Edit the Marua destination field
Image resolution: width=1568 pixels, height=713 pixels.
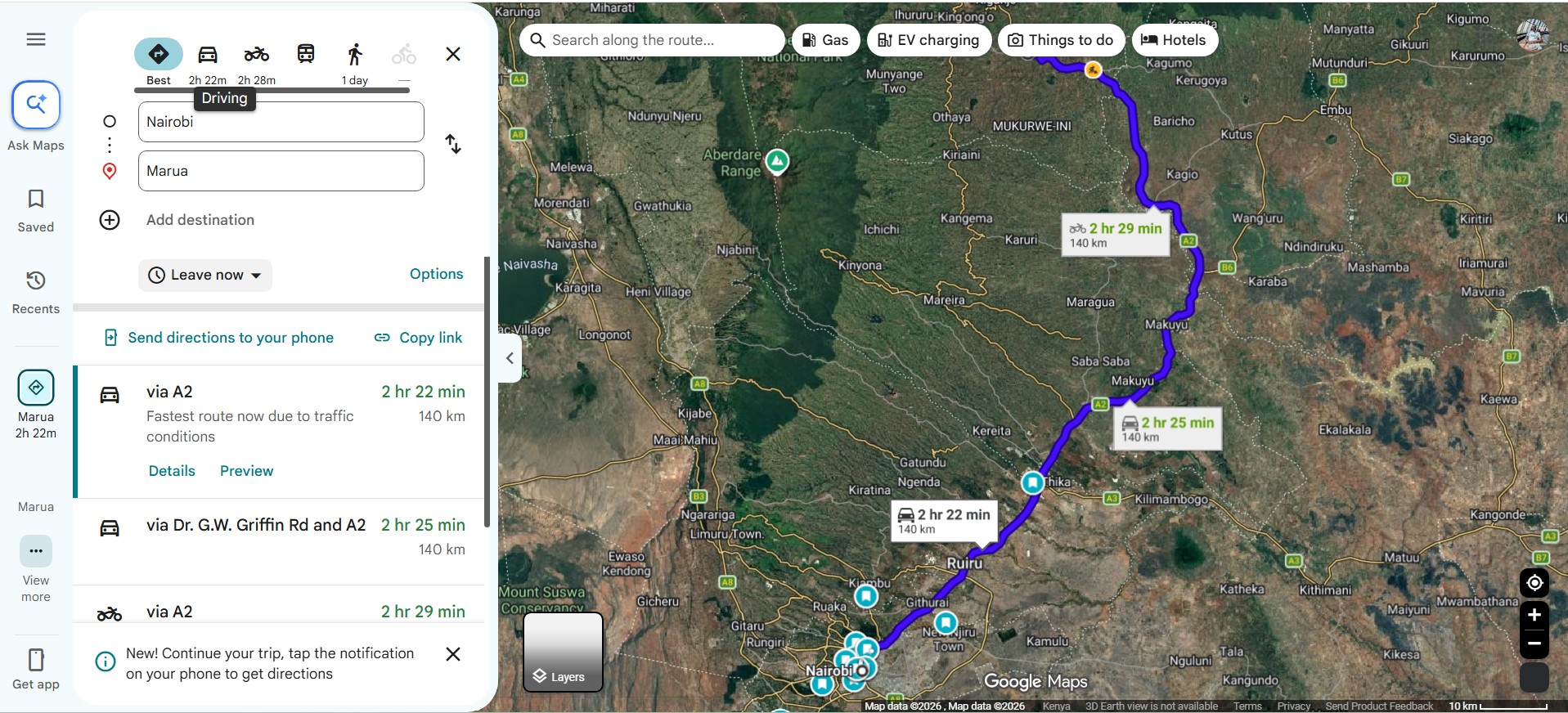281,171
